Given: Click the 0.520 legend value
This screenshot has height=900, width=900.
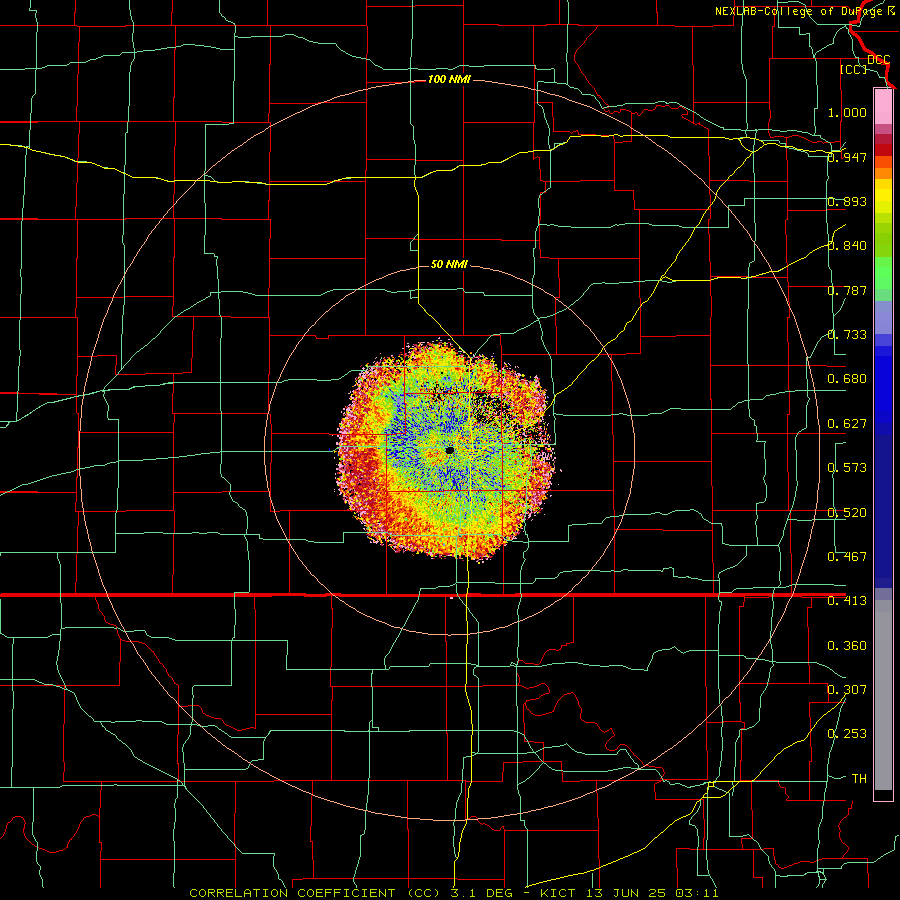Looking at the screenshot, I should click(847, 513).
